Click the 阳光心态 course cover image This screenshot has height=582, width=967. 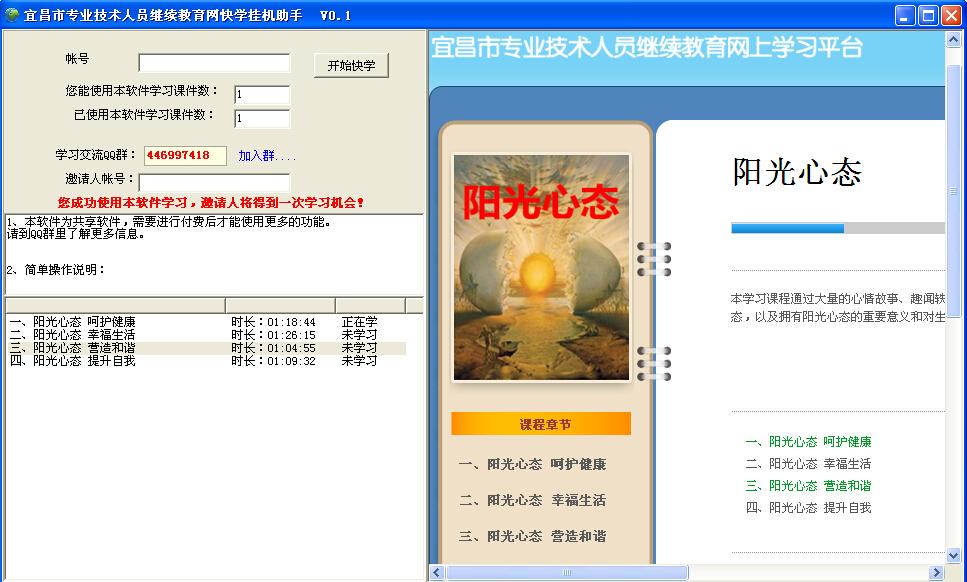coord(541,267)
